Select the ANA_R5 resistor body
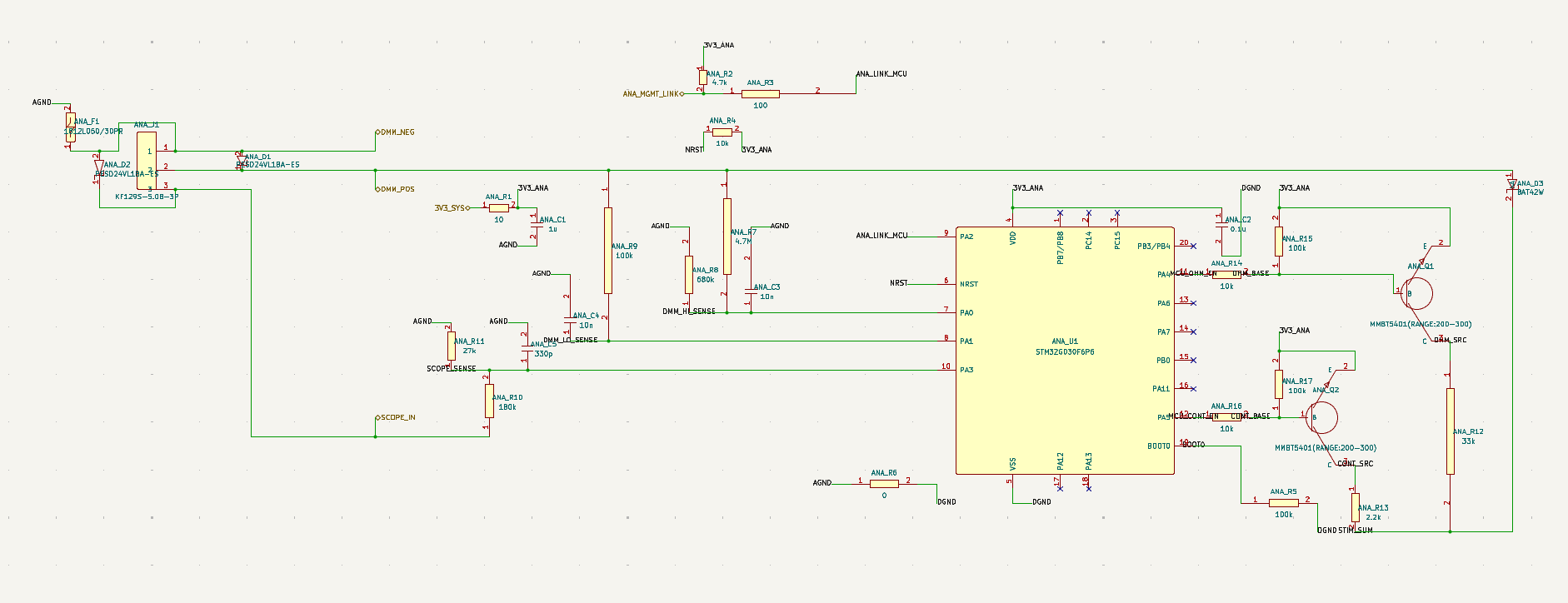 click(1284, 503)
